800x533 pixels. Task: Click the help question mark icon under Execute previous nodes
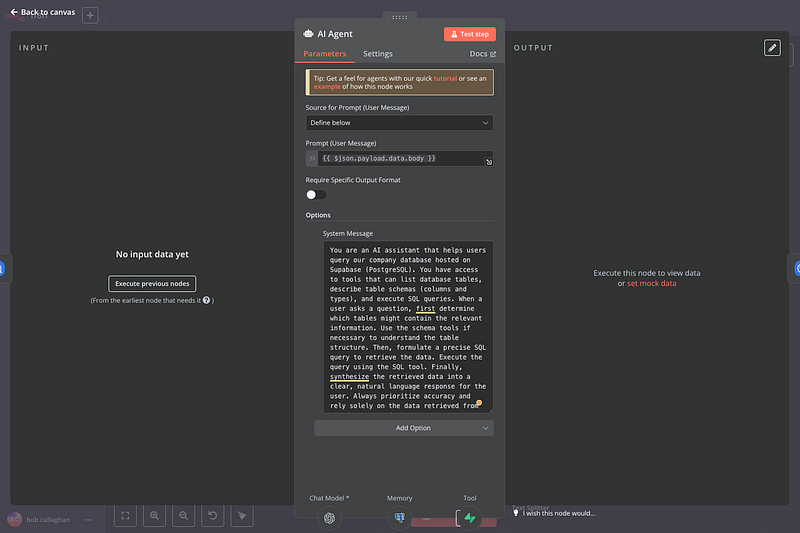coord(206,300)
